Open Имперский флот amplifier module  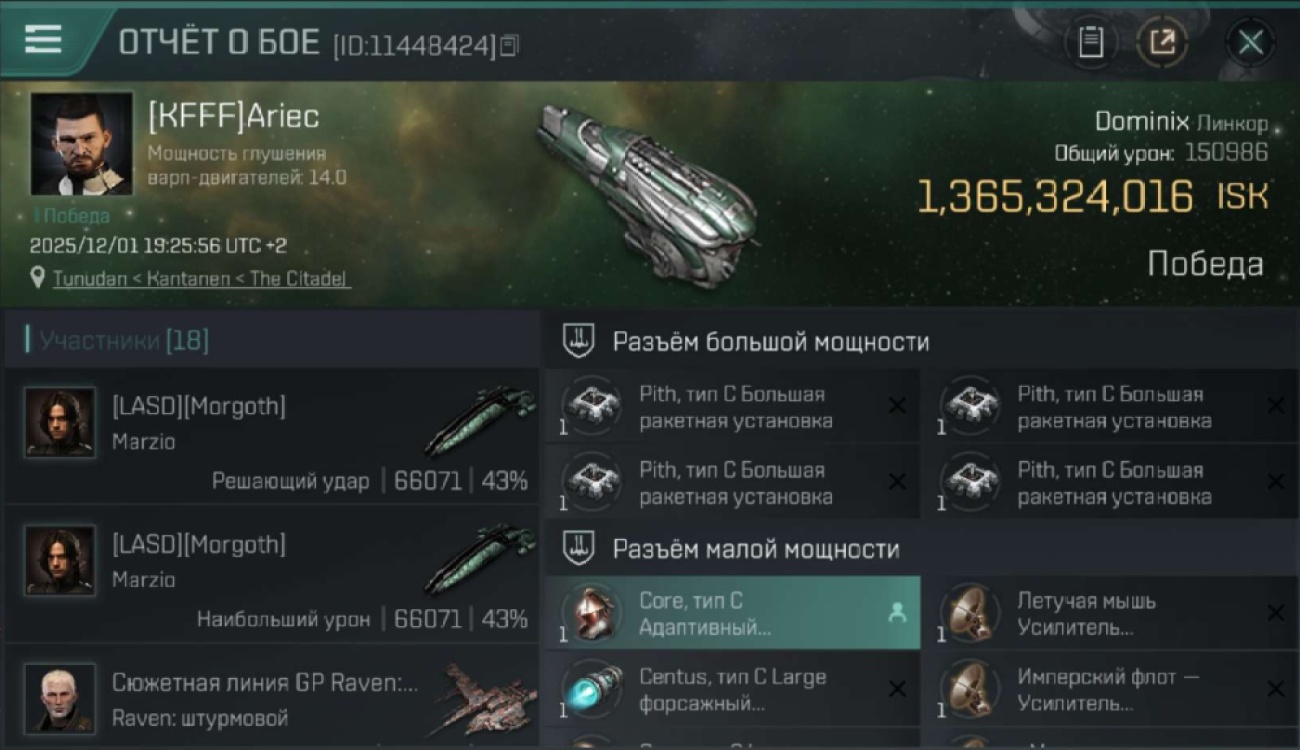(x=1111, y=689)
